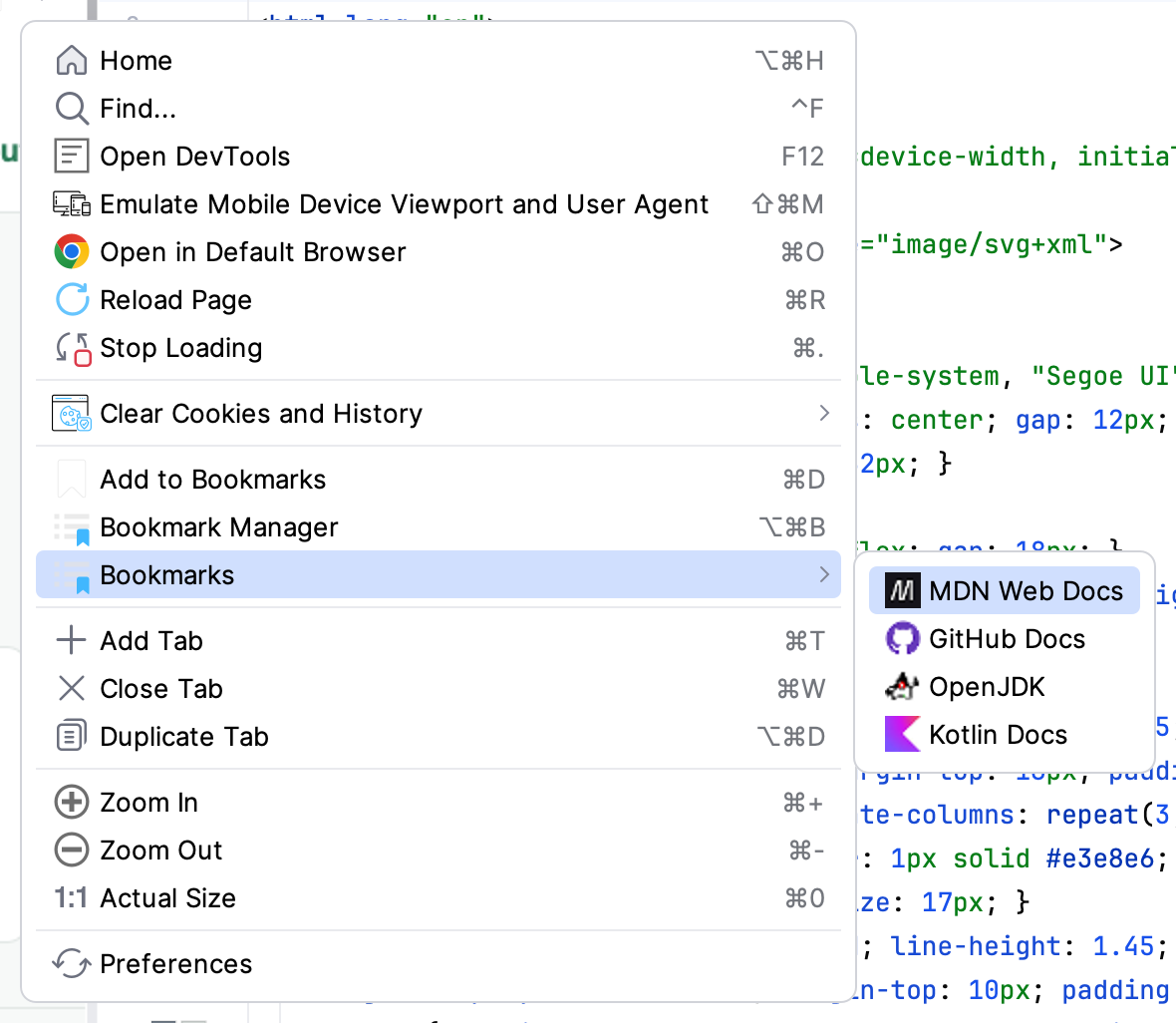
Task: Click the Actual Size 1:1 icon
Action: 71,898
